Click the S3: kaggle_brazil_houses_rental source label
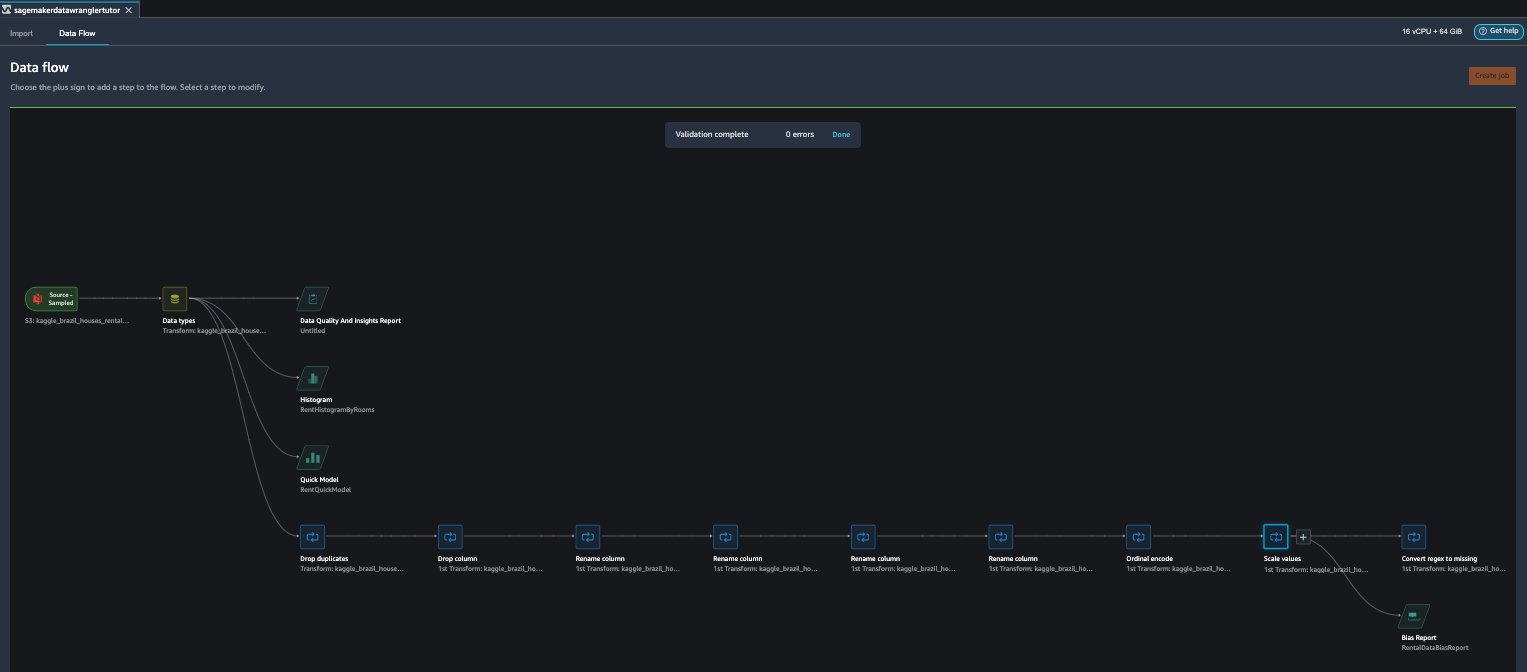 pyautogui.click(x=77, y=321)
